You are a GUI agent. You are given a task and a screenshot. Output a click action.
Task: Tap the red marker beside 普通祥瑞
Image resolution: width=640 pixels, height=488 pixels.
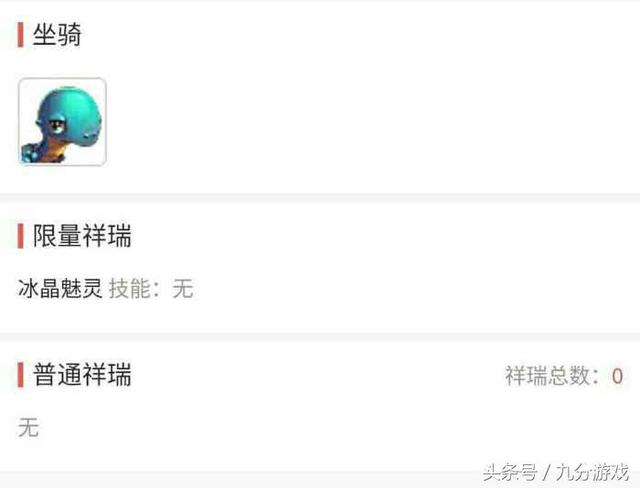[x=20, y=374]
